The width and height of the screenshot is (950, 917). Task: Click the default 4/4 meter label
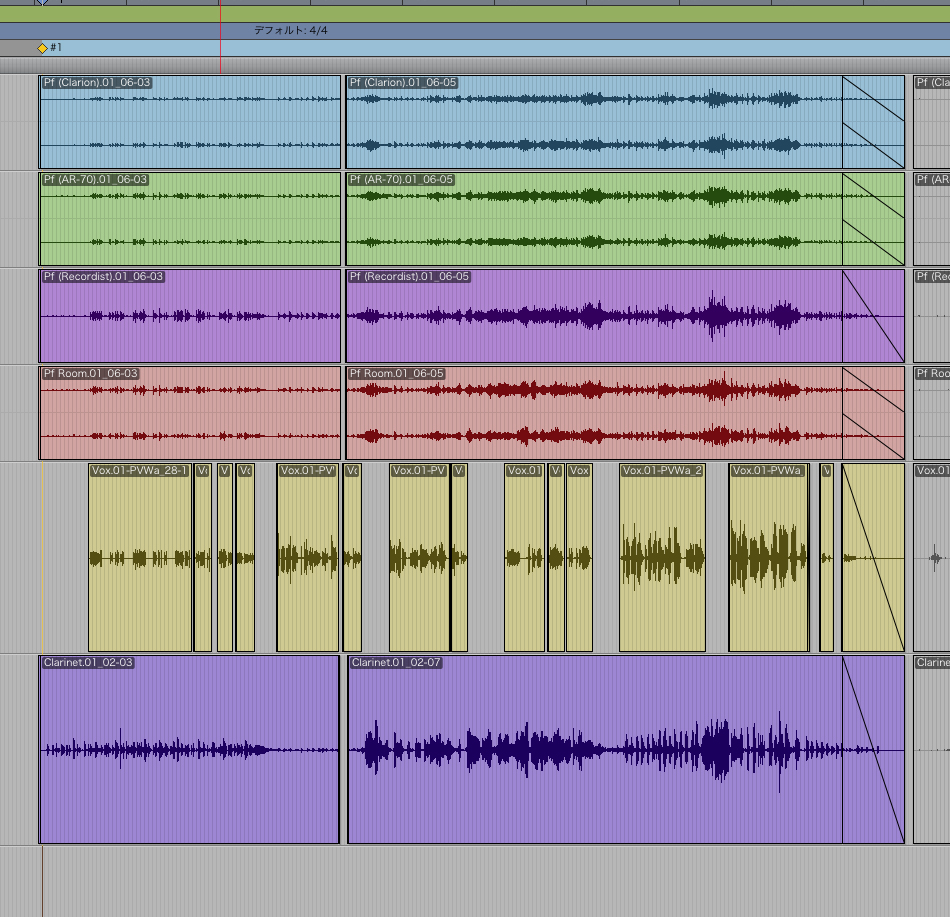[x=290, y=31]
